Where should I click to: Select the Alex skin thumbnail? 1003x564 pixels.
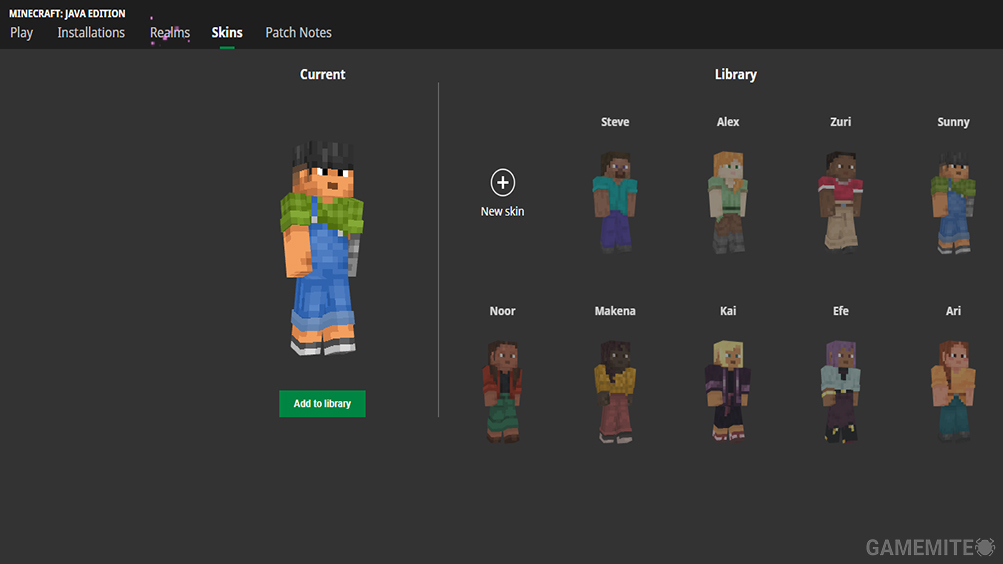[728, 201]
